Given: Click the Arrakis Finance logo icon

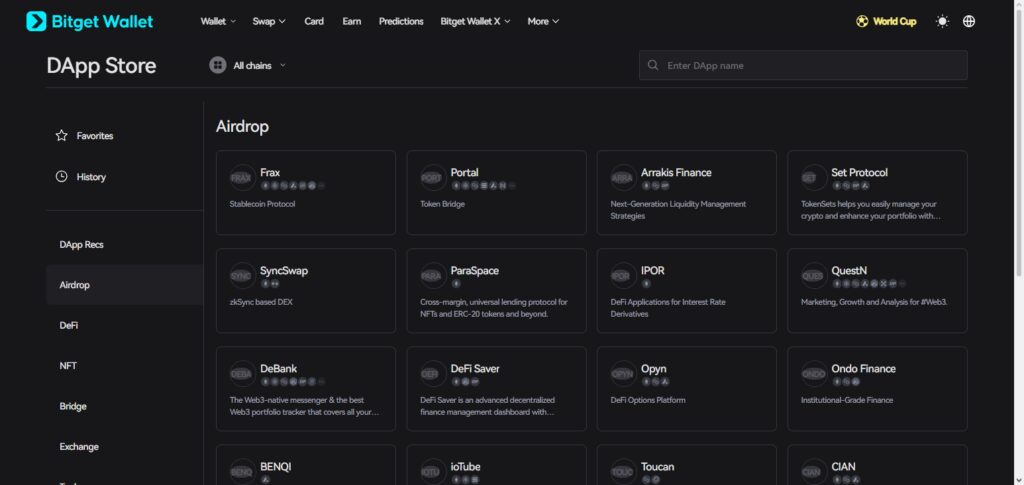Looking at the screenshot, I should pos(622,178).
